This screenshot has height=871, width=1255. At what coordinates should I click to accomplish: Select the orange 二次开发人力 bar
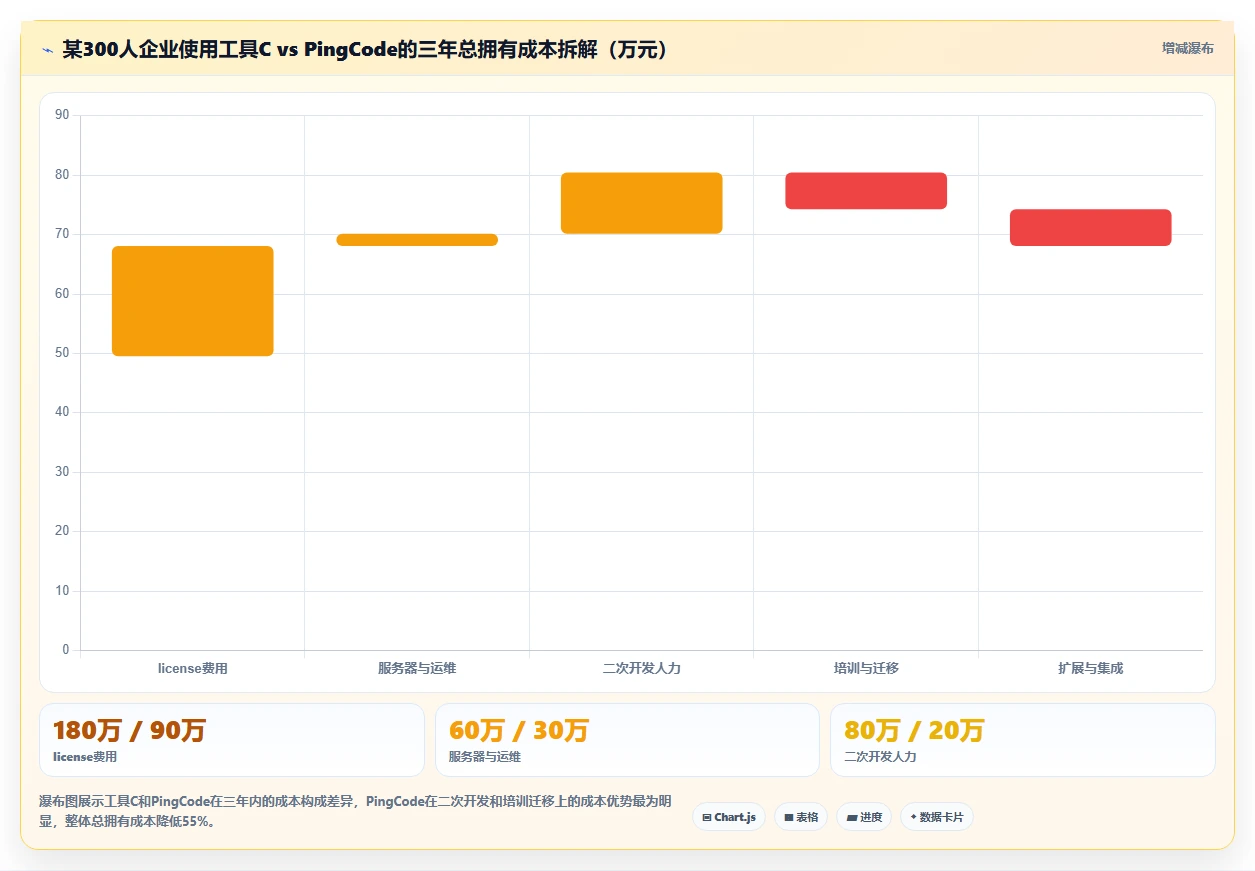[x=641, y=203]
